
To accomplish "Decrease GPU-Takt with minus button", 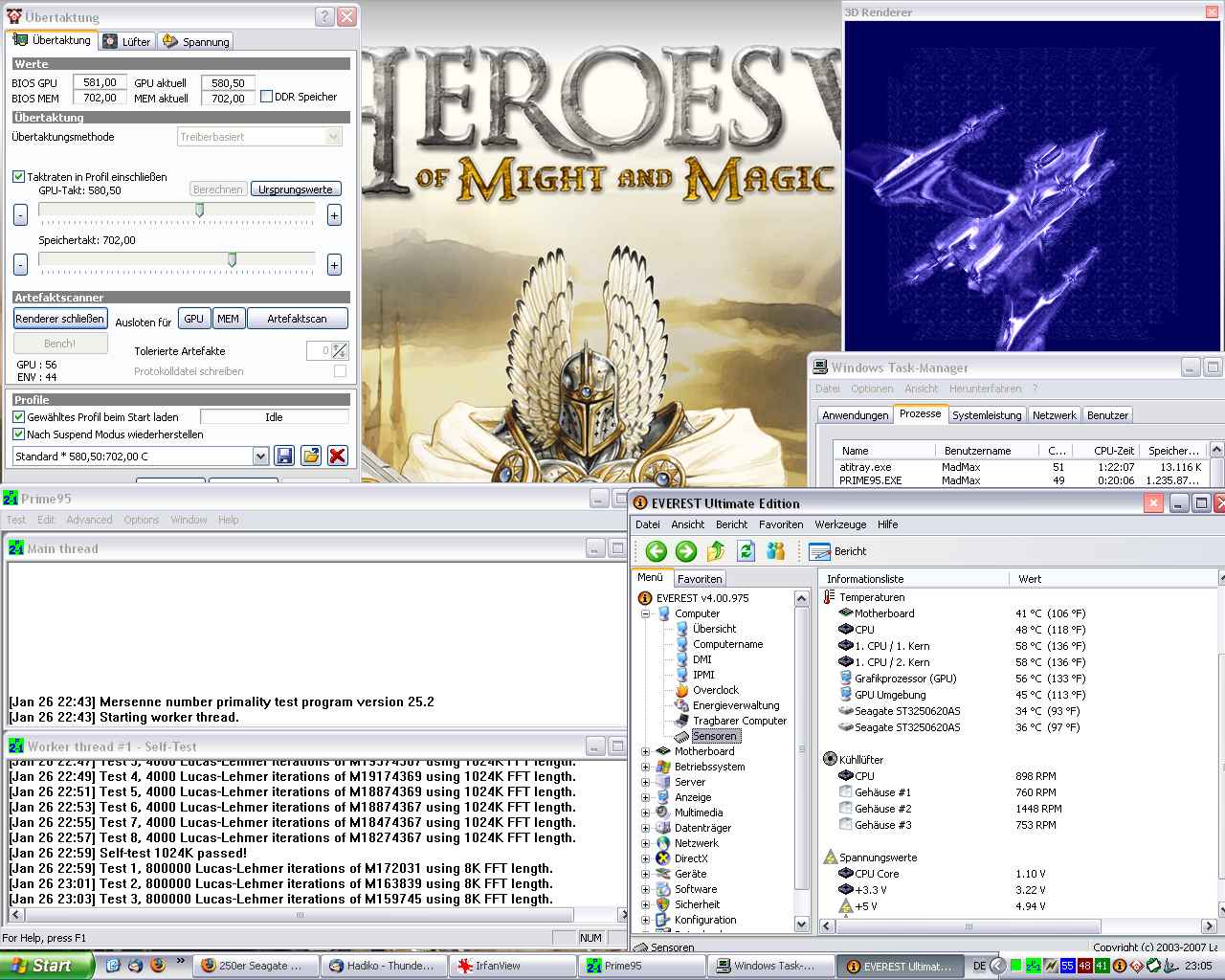I will [20, 215].
